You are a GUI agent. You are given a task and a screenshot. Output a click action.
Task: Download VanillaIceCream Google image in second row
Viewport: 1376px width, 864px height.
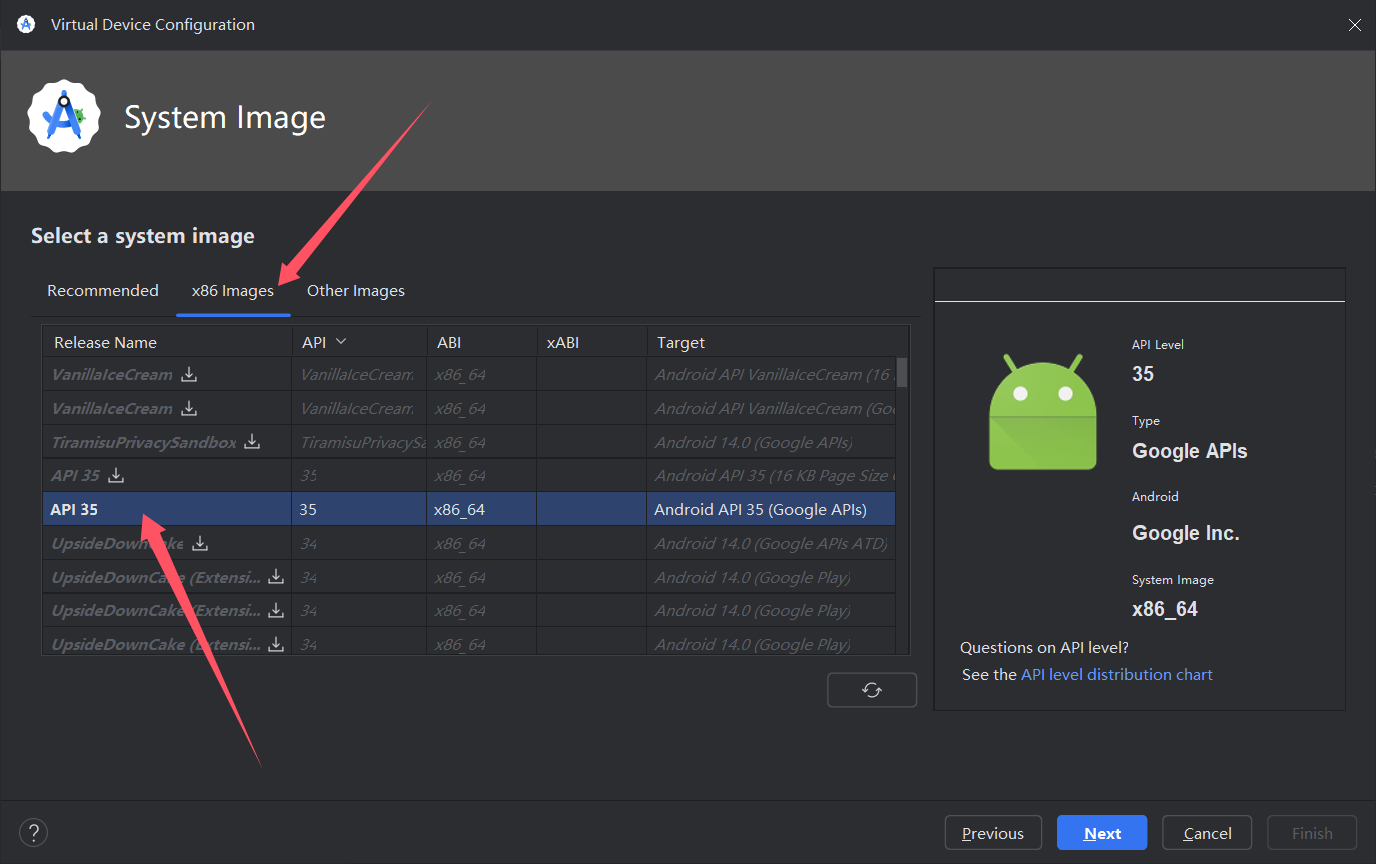pos(189,409)
